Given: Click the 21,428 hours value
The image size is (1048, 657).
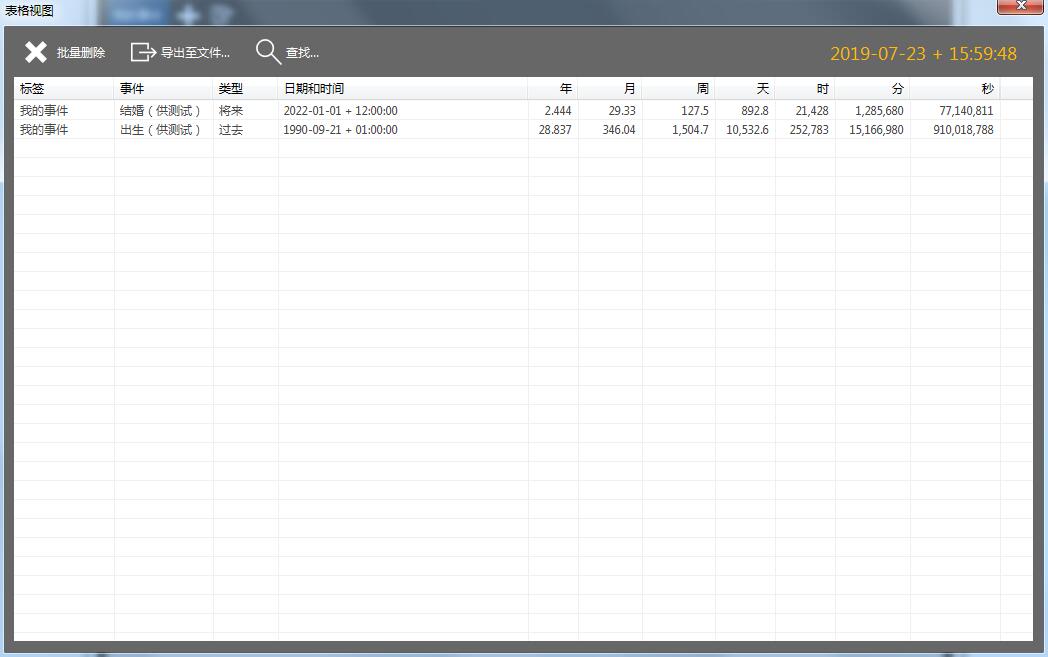Looking at the screenshot, I should point(812,111).
